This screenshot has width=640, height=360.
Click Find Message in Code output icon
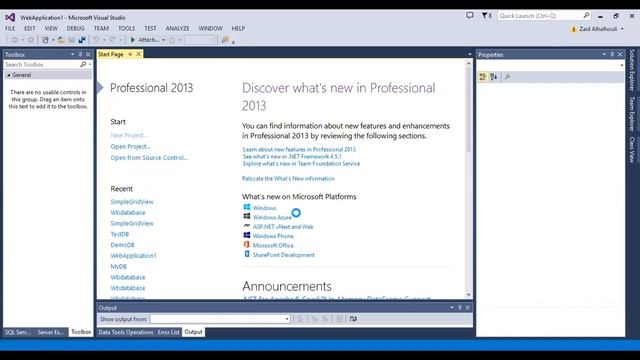coord(300,319)
